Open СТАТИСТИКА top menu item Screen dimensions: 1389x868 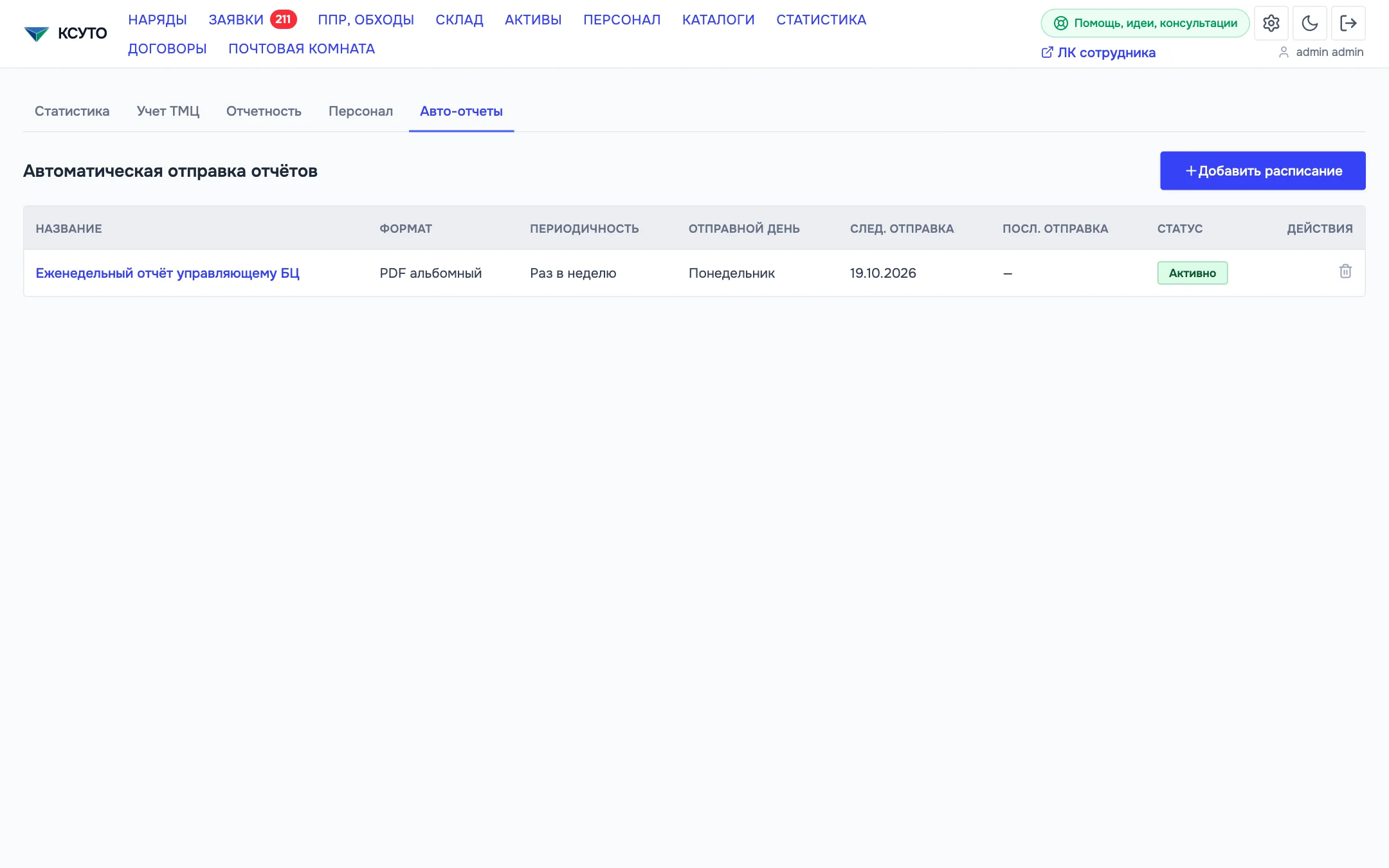[x=821, y=20]
